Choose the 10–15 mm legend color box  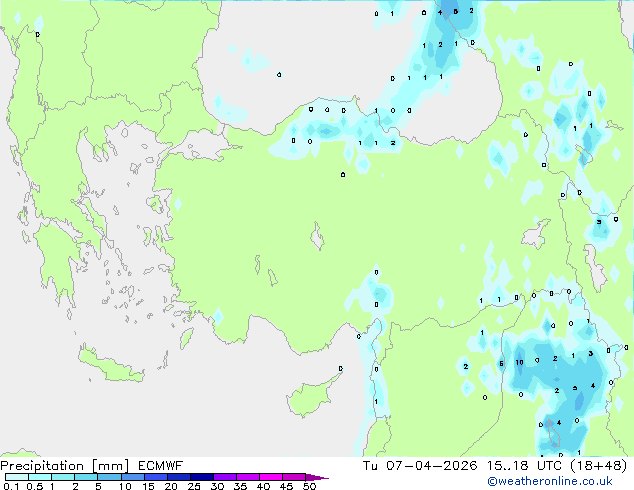pos(132,477)
